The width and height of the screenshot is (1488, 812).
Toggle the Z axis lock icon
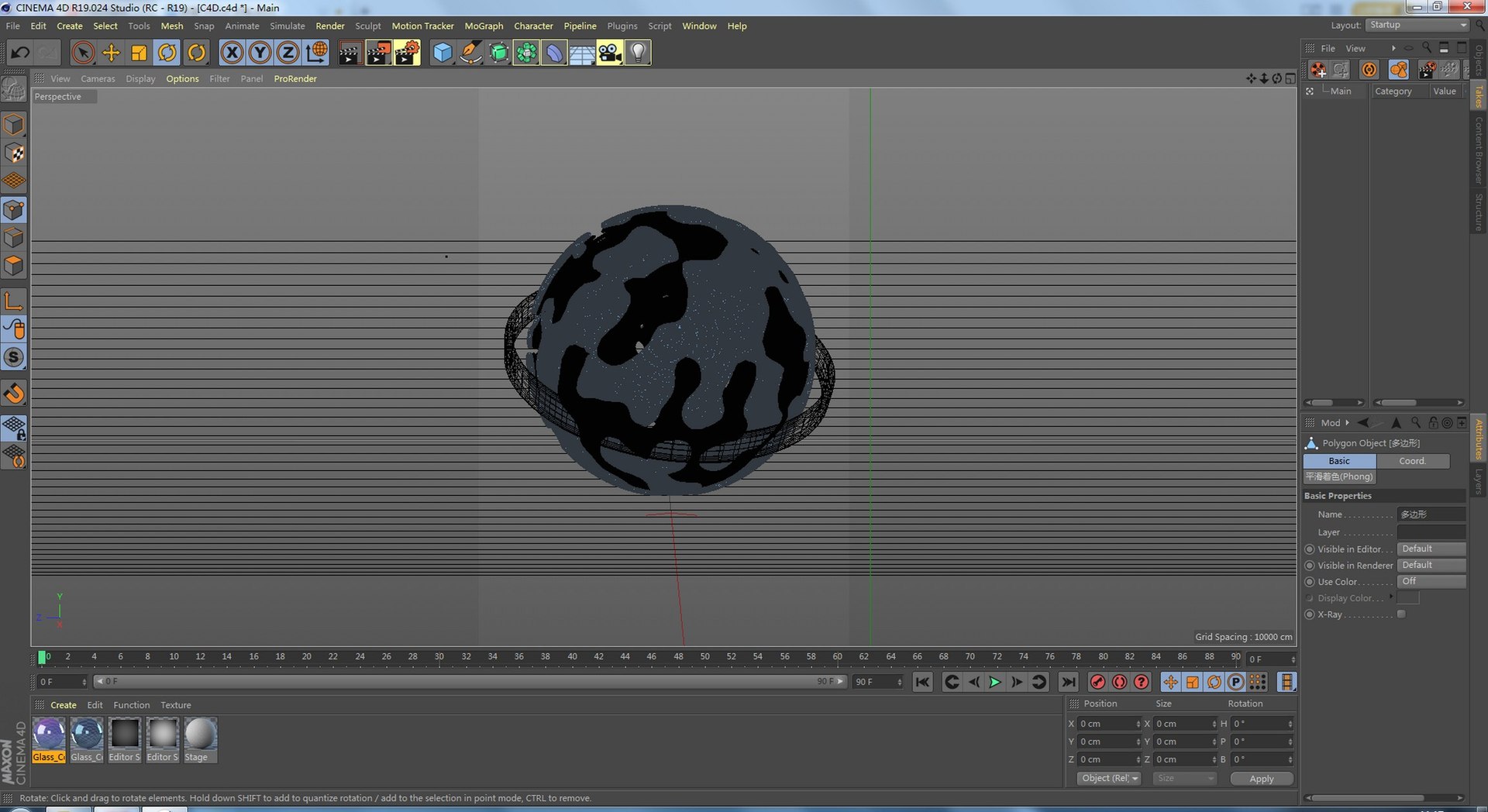pyautogui.click(x=288, y=53)
